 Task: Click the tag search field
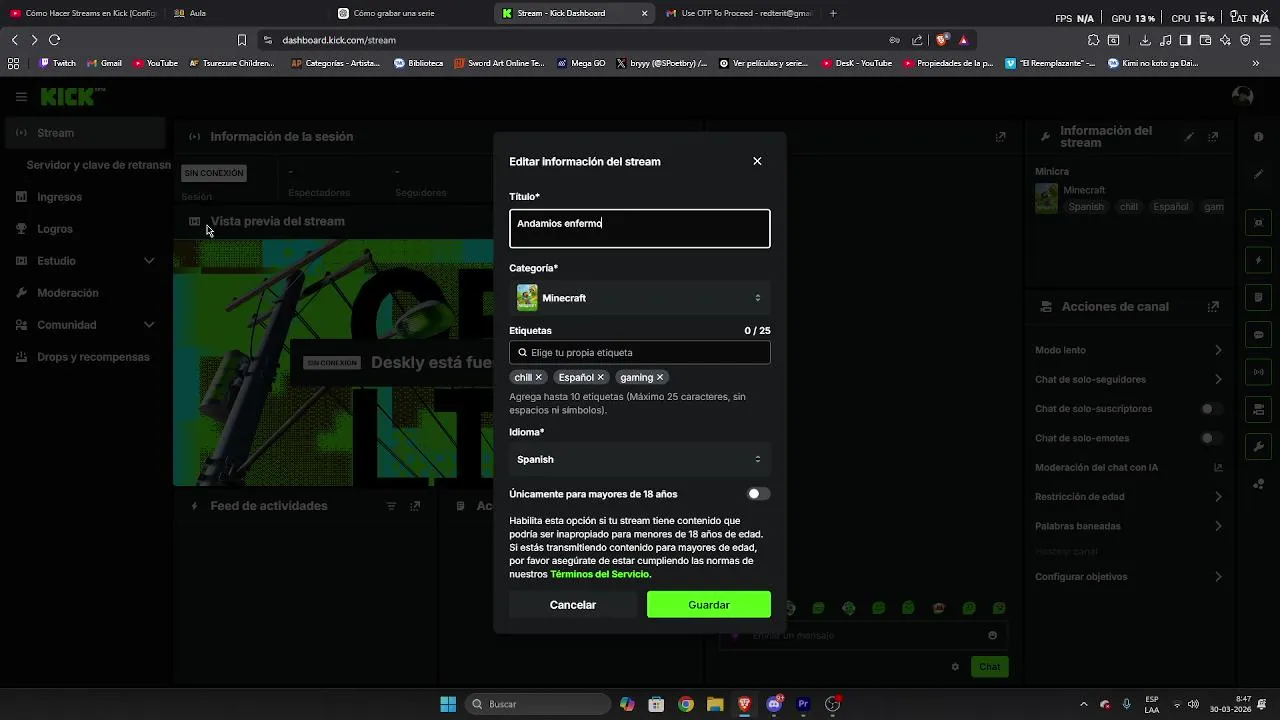coord(640,352)
